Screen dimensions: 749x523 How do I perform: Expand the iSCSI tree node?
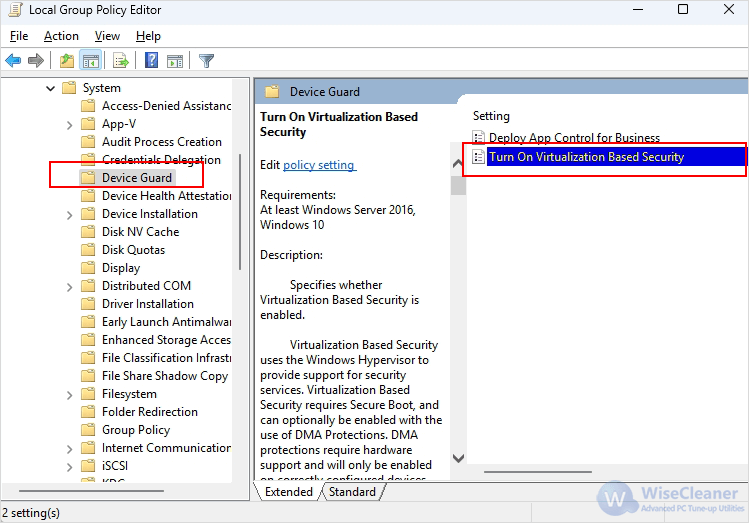pos(70,467)
